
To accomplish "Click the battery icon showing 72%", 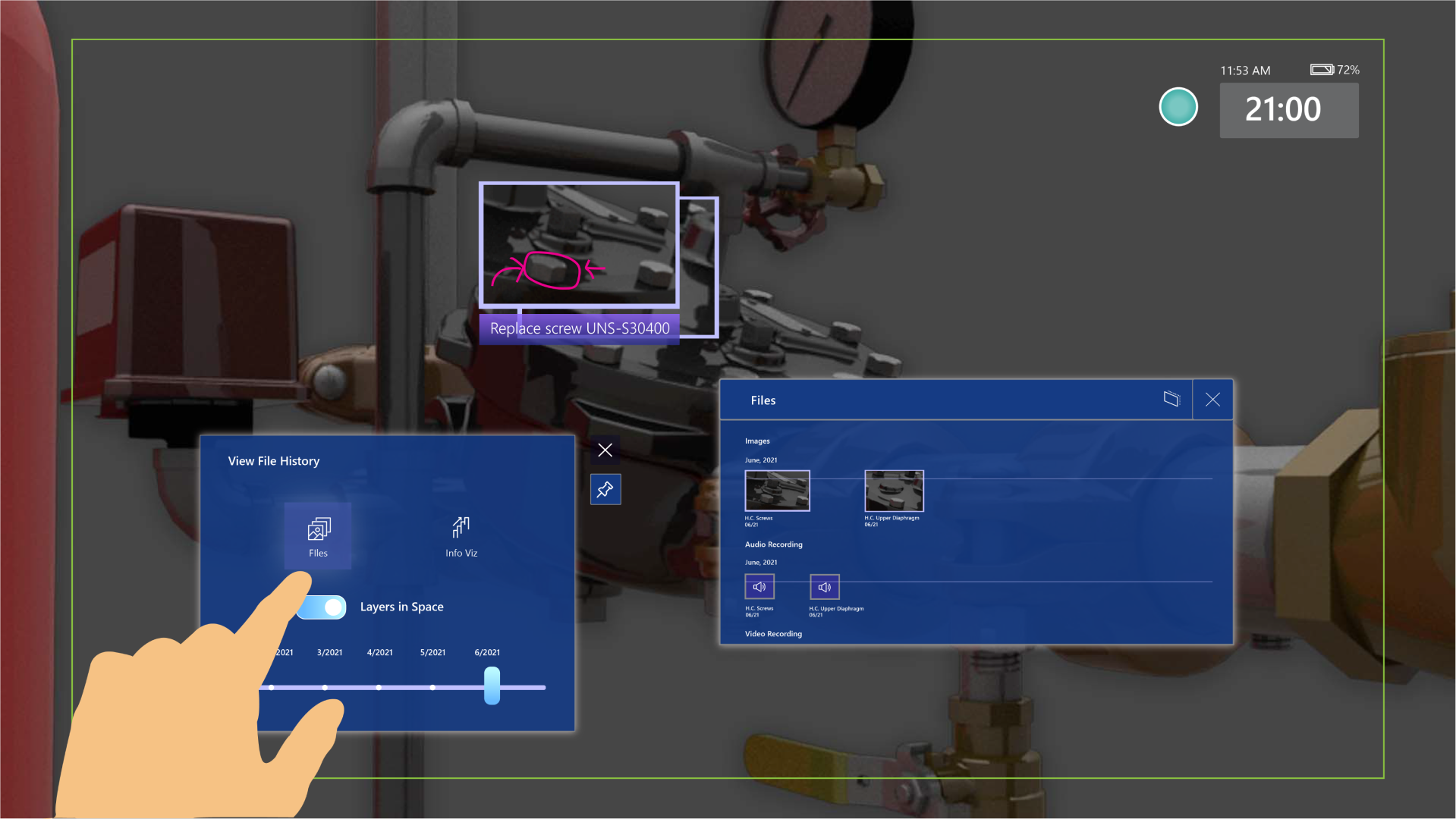I will coord(1322,70).
